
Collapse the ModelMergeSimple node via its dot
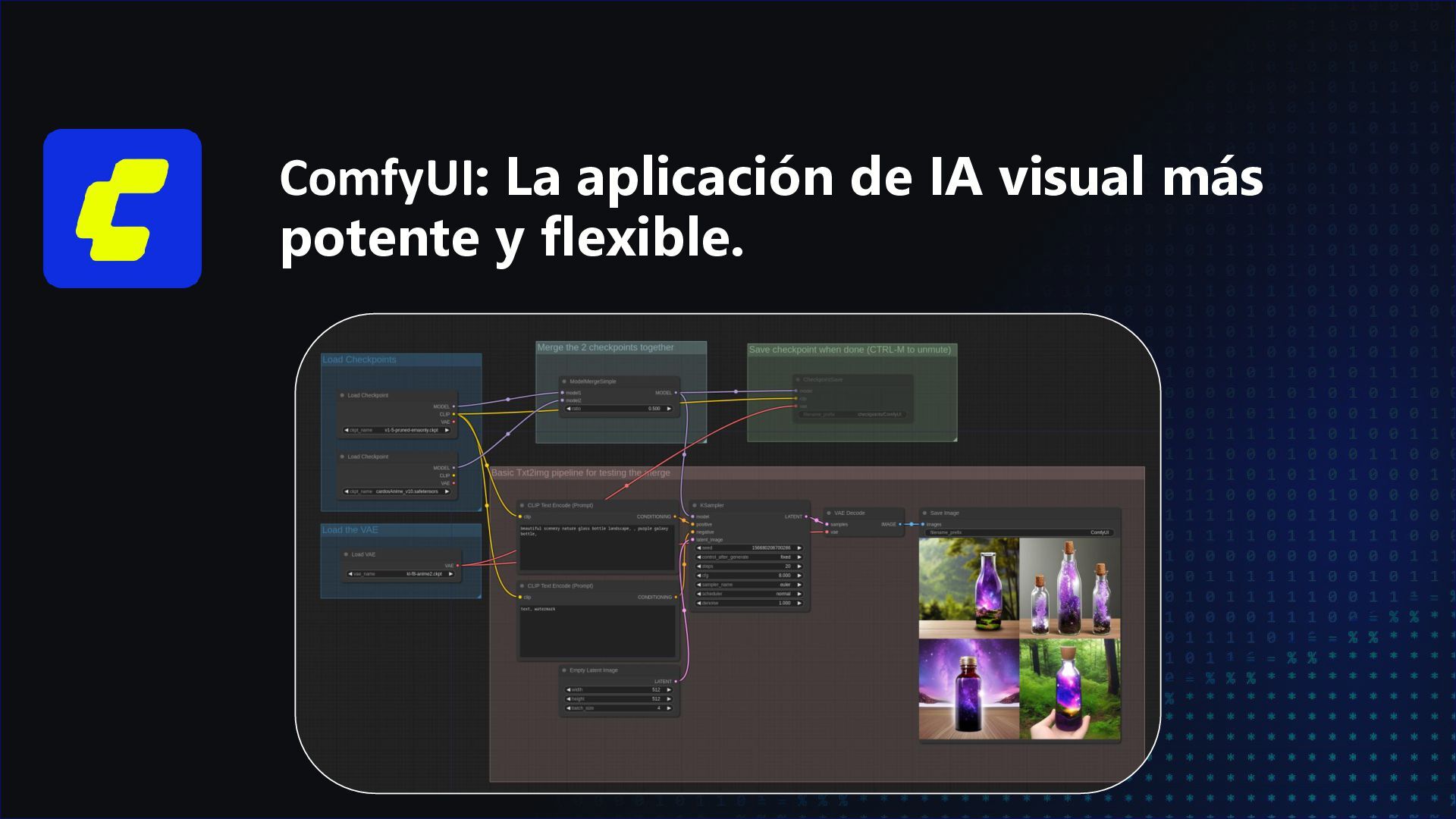coord(564,381)
